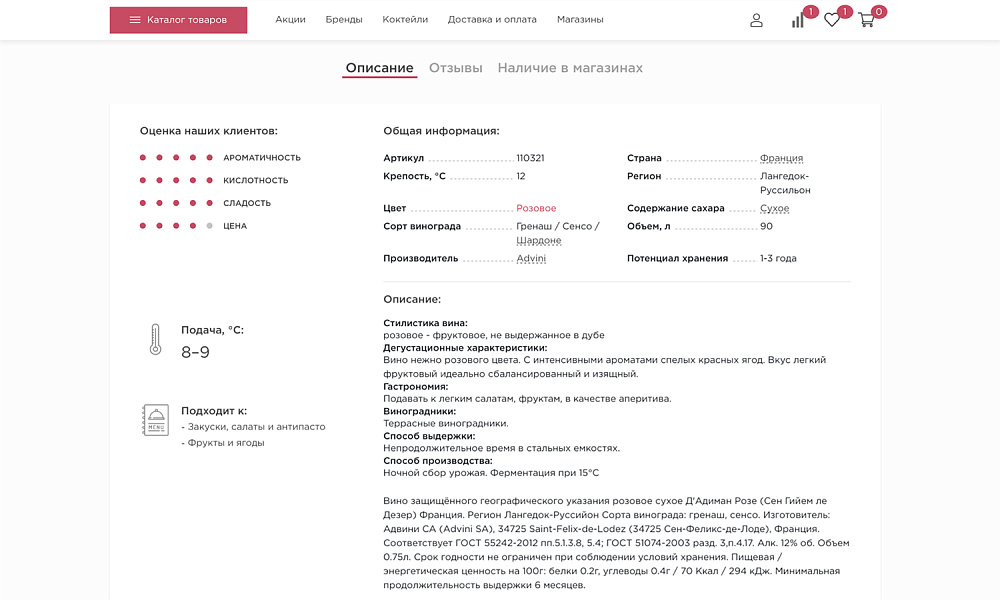The image size is (1000, 600).
Task: Open the Доставка и оплата section
Action: [493, 18]
